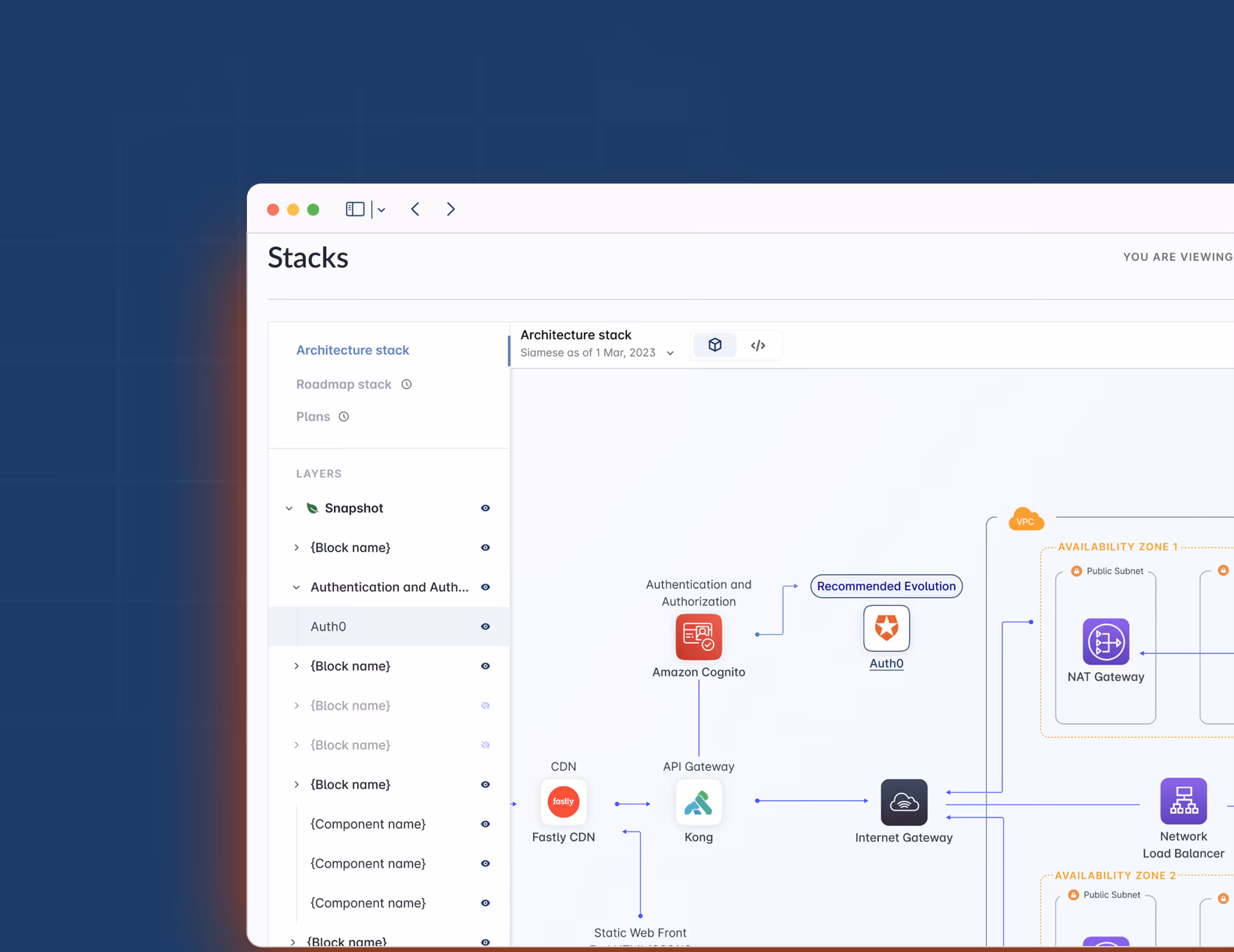
Task: Click the Auth0 link label
Action: [x=886, y=663]
